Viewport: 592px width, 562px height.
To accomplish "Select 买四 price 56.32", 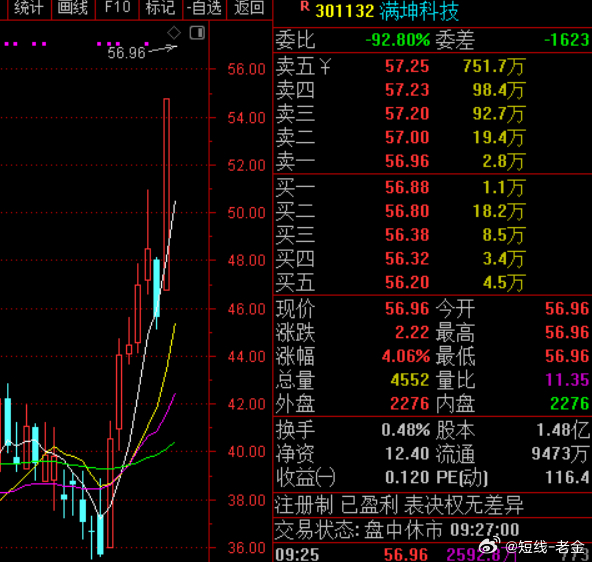I will pyautogui.click(x=407, y=259).
